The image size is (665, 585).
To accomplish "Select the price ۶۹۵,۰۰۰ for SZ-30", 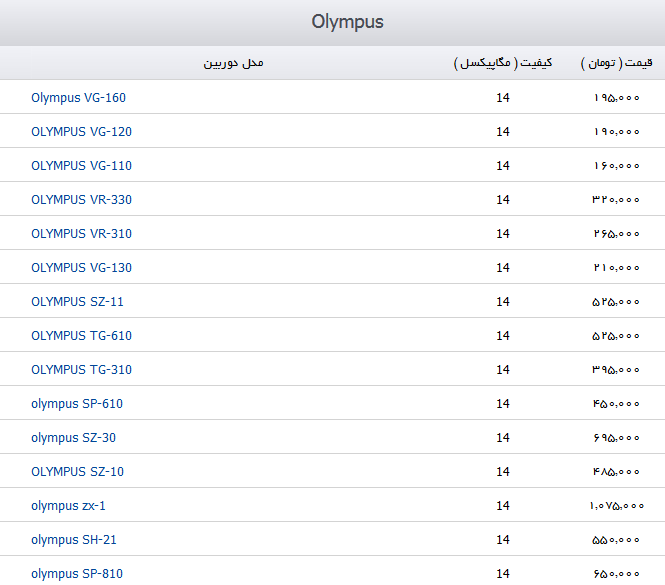I will (616, 438).
